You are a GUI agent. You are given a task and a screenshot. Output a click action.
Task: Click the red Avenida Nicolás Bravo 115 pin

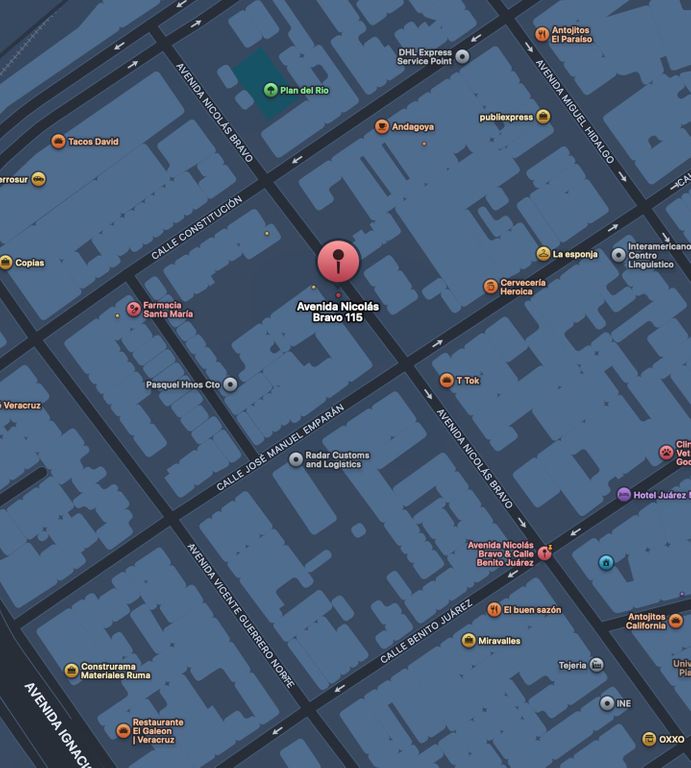(338, 261)
